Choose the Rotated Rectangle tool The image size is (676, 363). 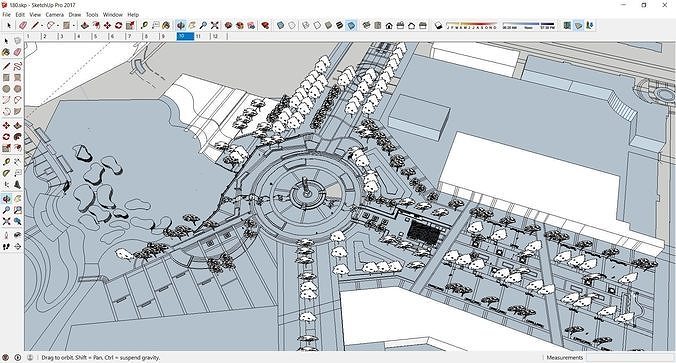click(x=17, y=78)
